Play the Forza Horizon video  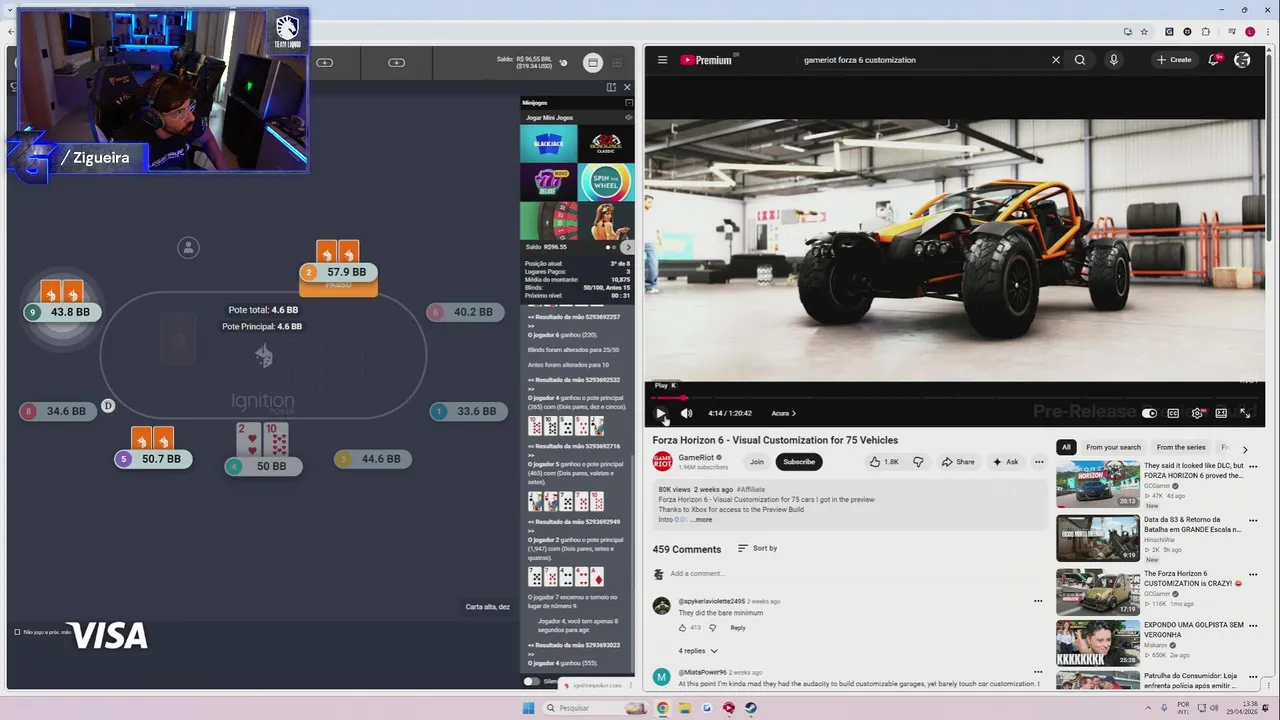tap(660, 413)
